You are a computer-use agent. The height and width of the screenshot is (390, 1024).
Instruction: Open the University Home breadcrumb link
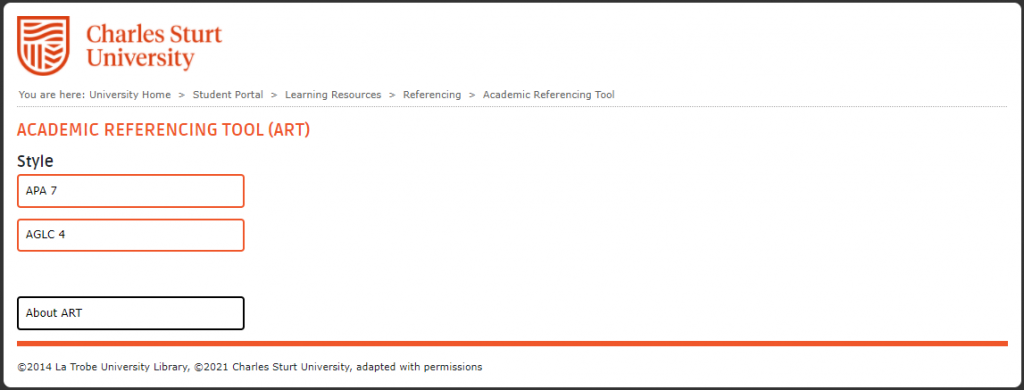(130, 95)
